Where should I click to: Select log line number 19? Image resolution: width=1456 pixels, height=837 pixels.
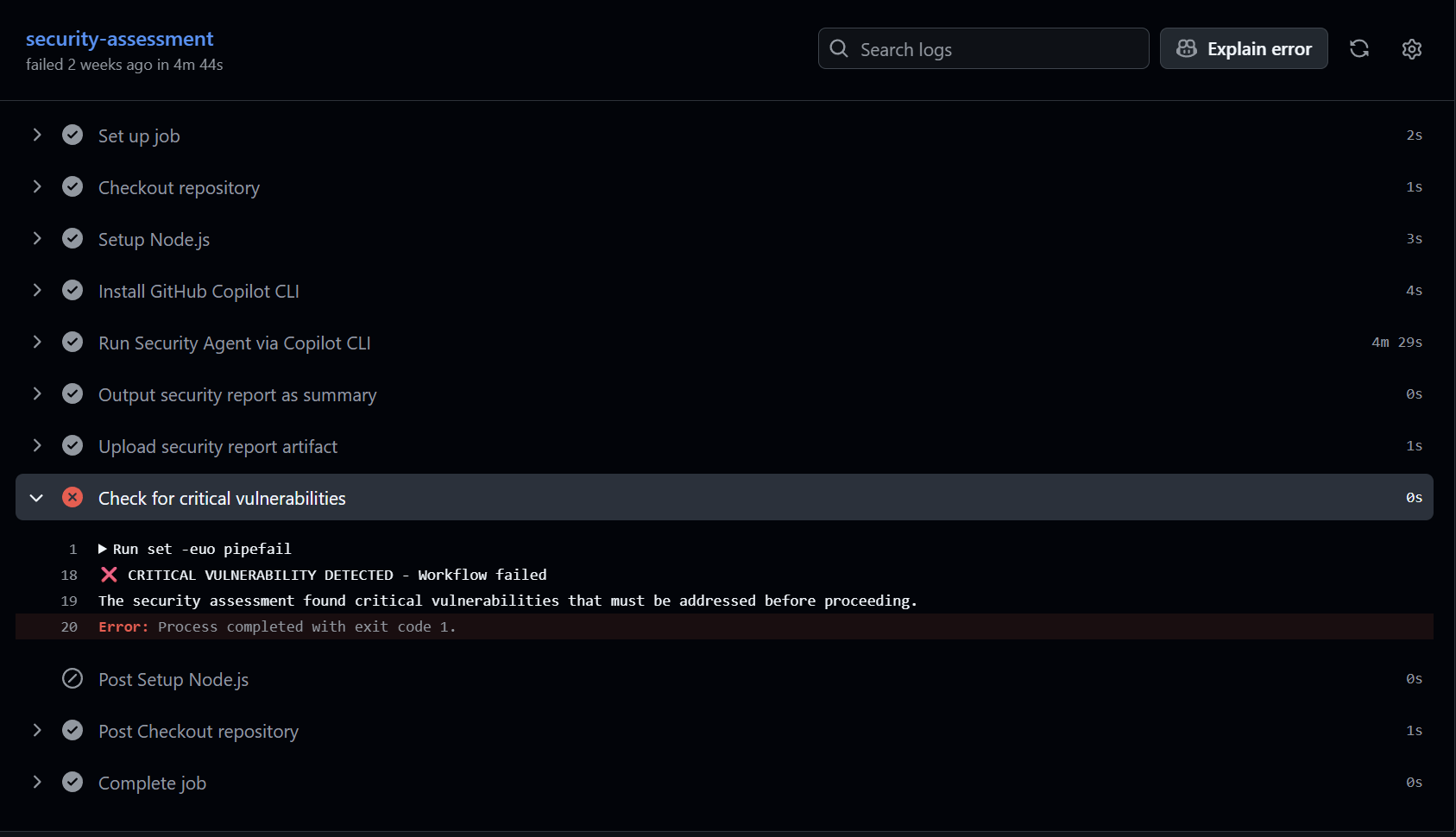coord(69,601)
